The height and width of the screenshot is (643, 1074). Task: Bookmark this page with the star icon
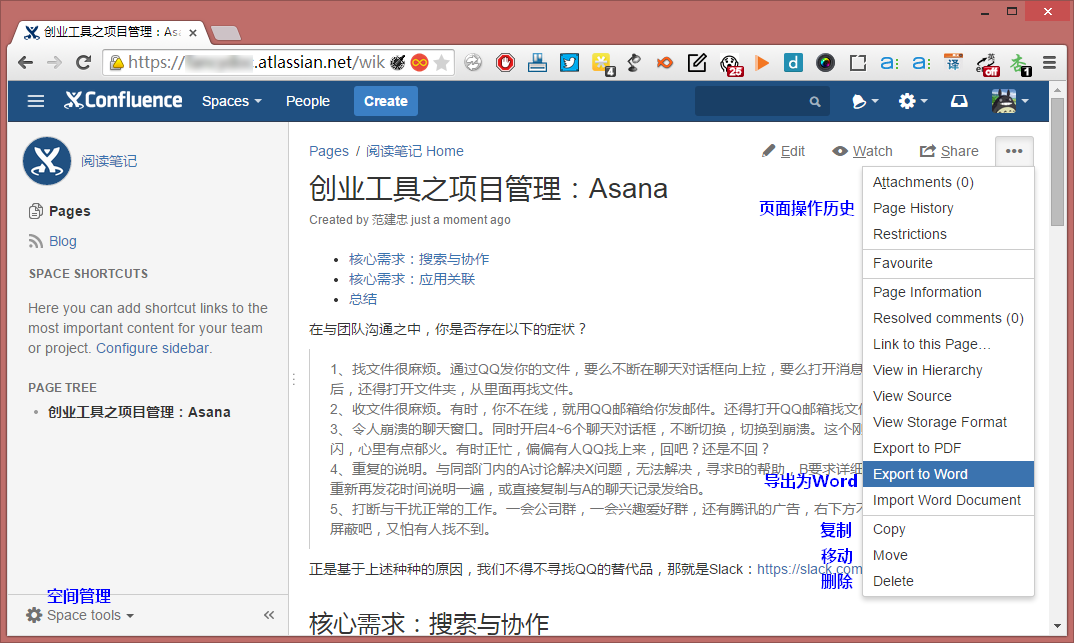[442, 63]
